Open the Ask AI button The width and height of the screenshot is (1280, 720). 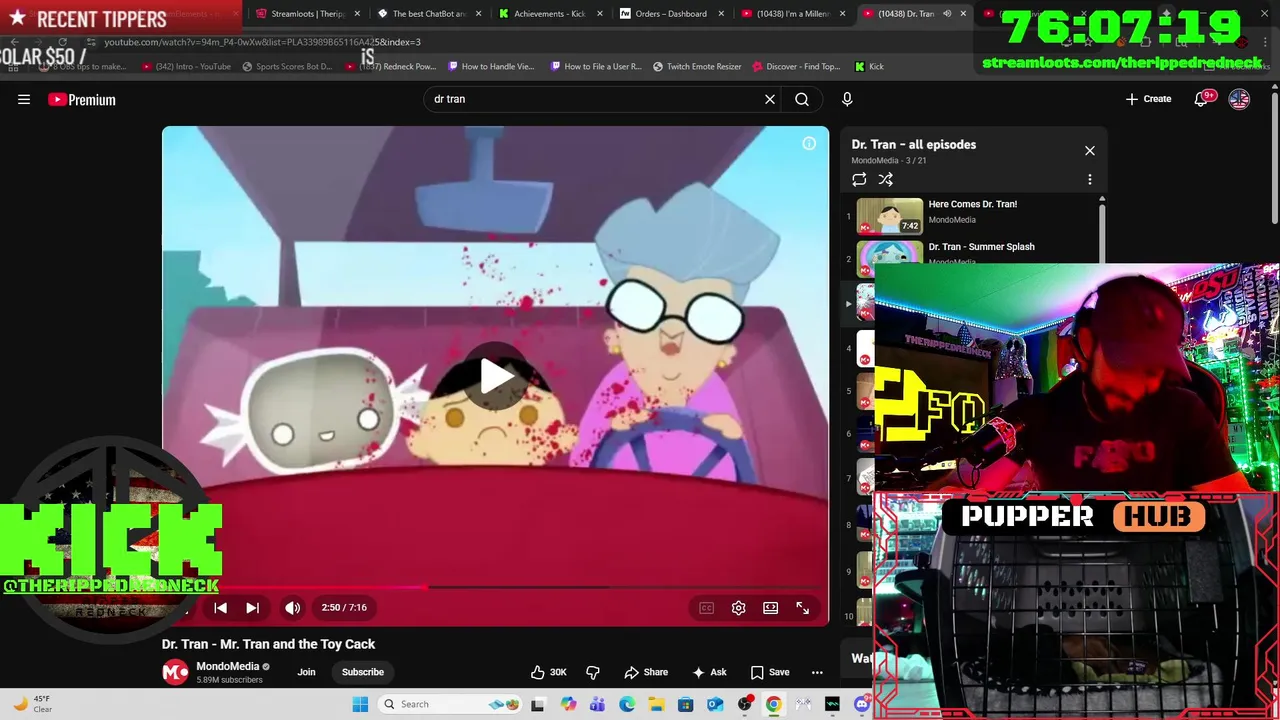point(709,672)
